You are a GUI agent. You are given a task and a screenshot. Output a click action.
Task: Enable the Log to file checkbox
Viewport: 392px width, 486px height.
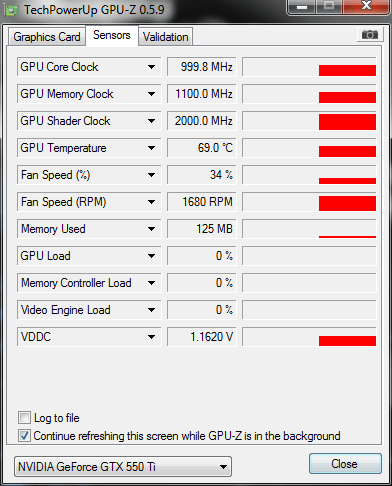(24, 418)
